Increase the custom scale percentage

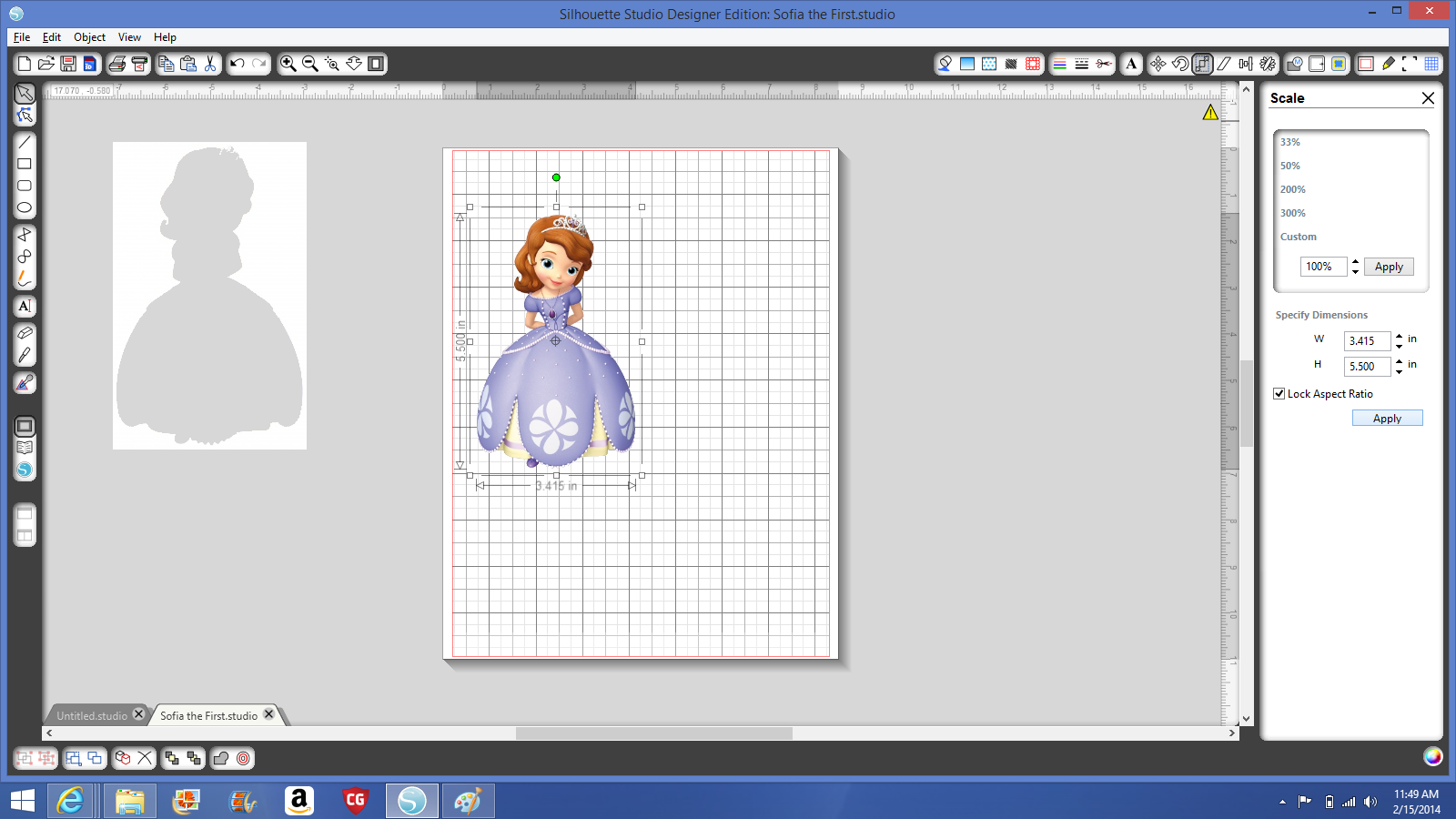1355,262
